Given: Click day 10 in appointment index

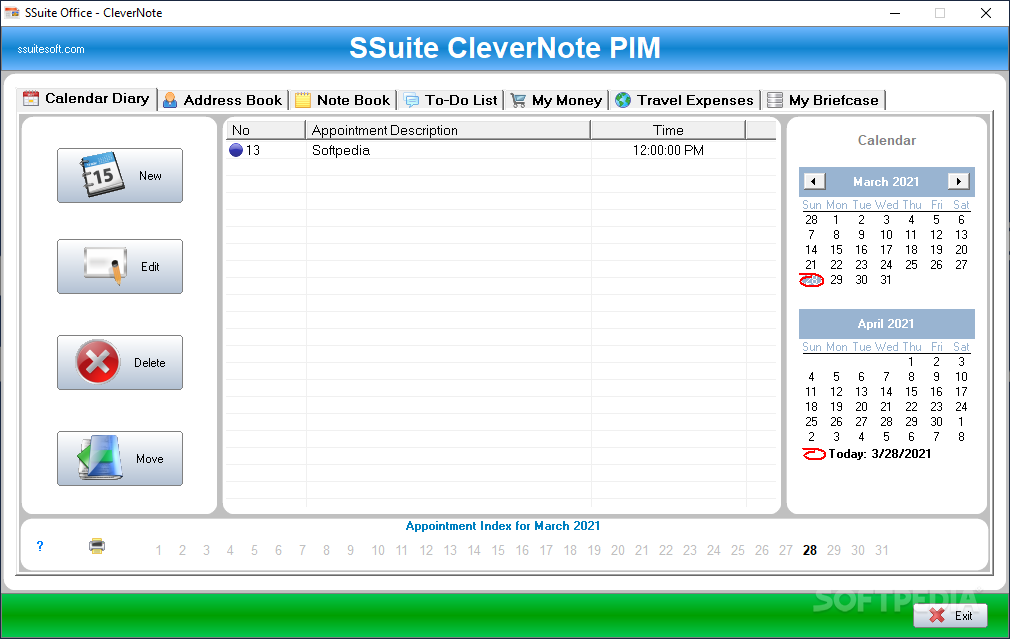Looking at the screenshot, I should [378, 551].
